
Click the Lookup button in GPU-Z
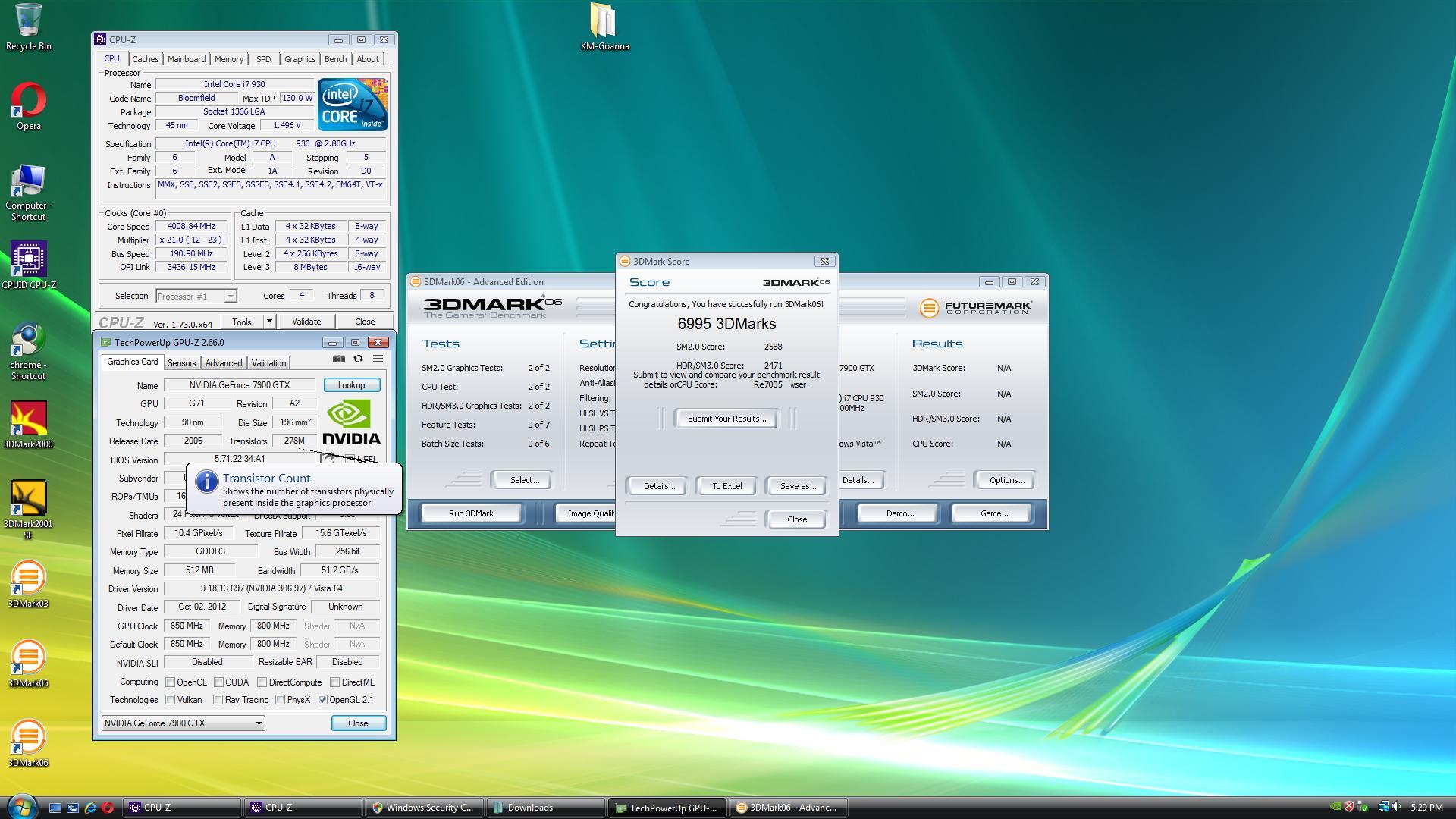click(351, 385)
